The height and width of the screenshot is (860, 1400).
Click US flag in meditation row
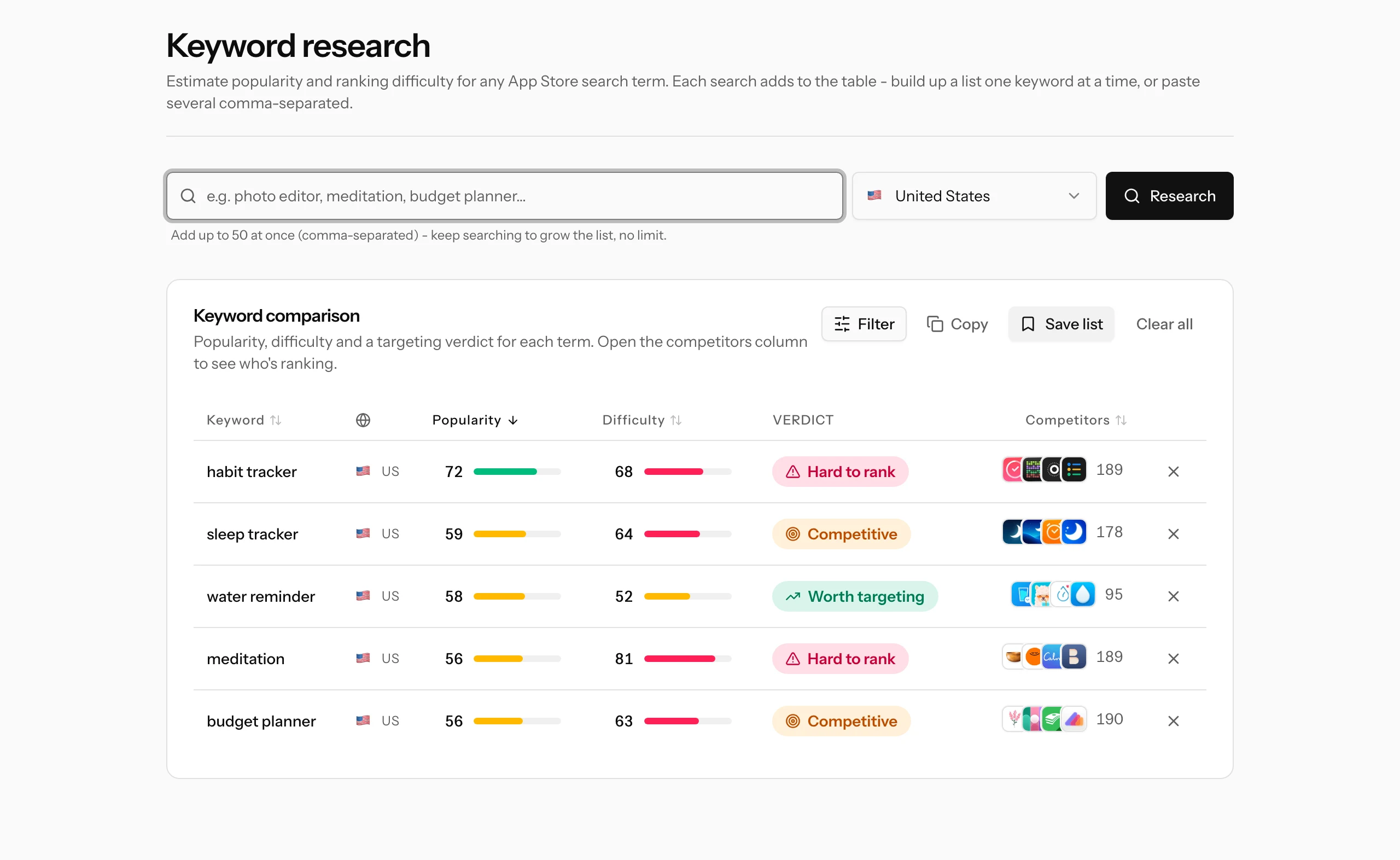pyautogui.click(x=363, y=658)
